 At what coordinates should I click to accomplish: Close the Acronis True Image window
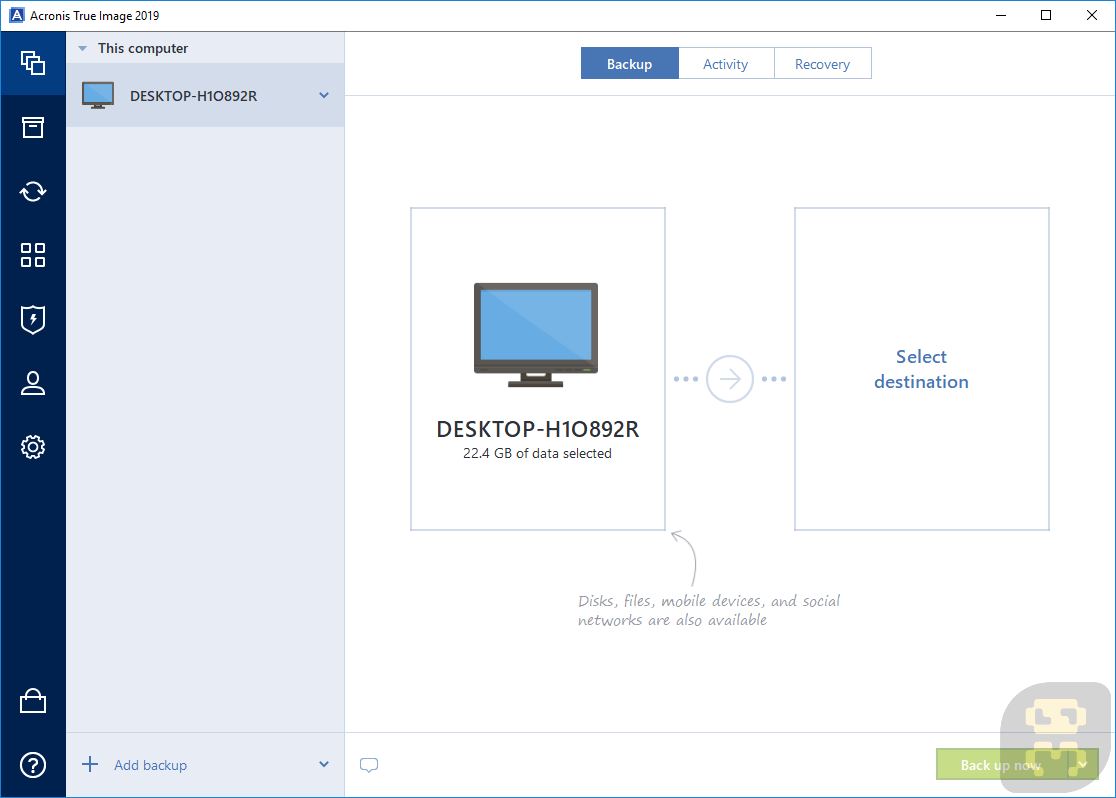(1092, 15)
